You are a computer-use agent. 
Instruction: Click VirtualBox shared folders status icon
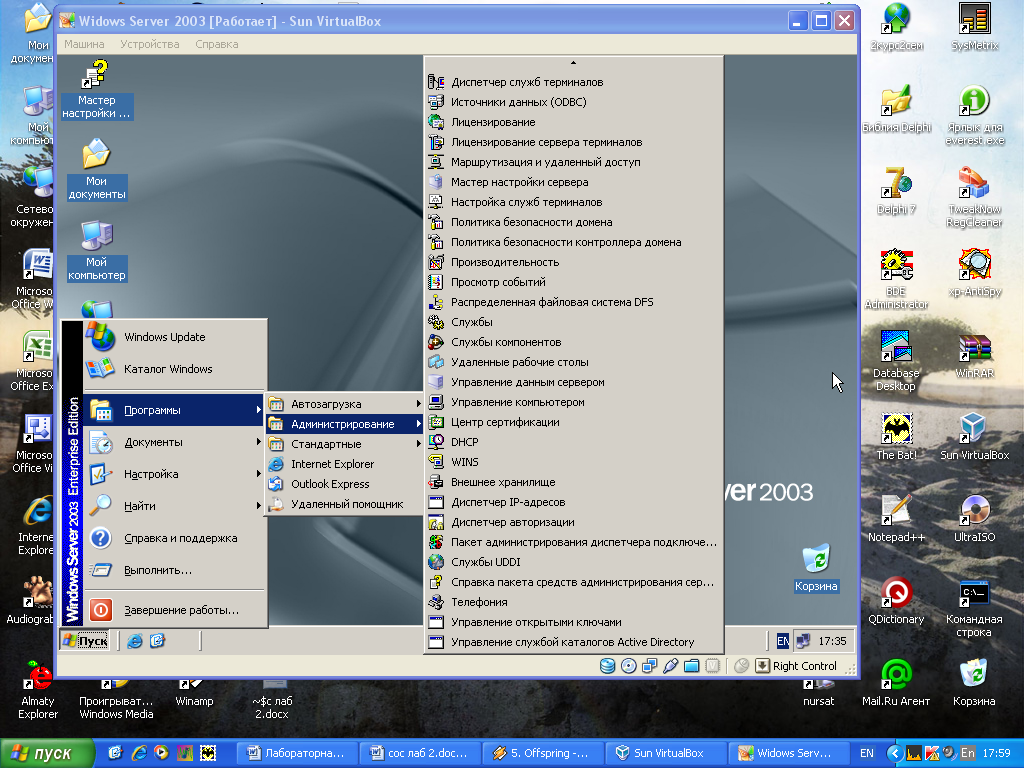pos(691,666)
